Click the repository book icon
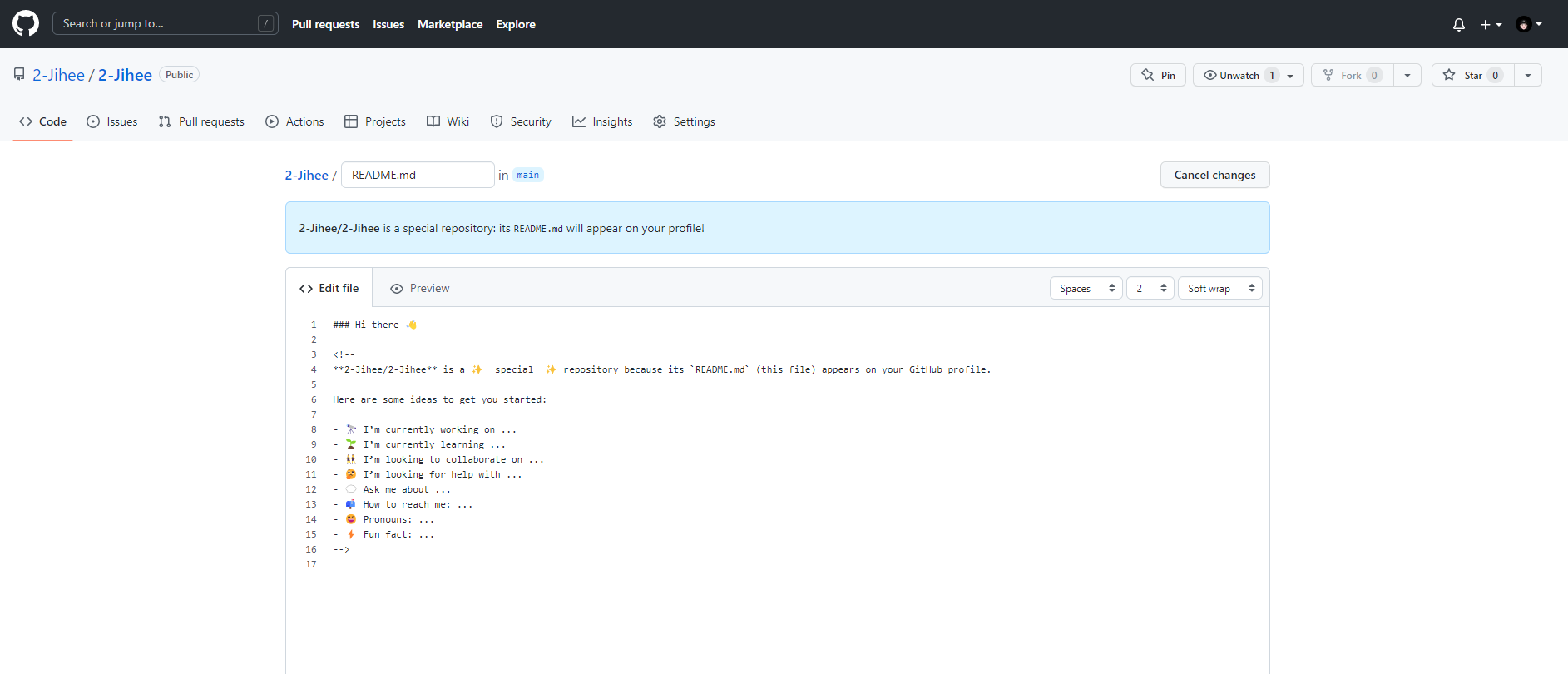 click(19, 75)
